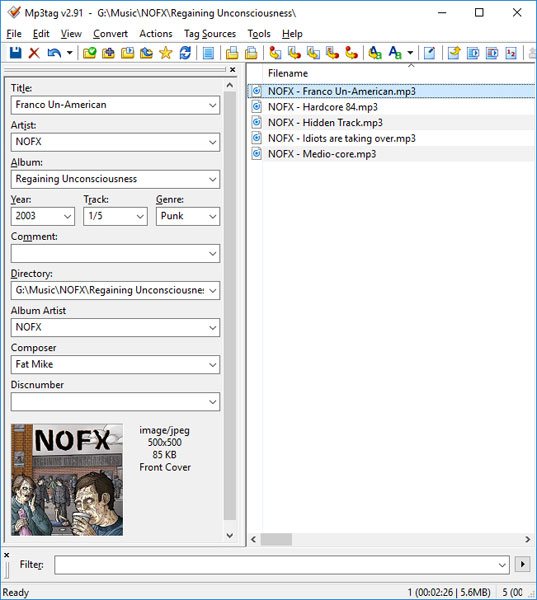Select file NOFX - Idiots are taking over.mp3
This screenshot has width=537, height=600.
pyautogui.click(x=341, y=138)
